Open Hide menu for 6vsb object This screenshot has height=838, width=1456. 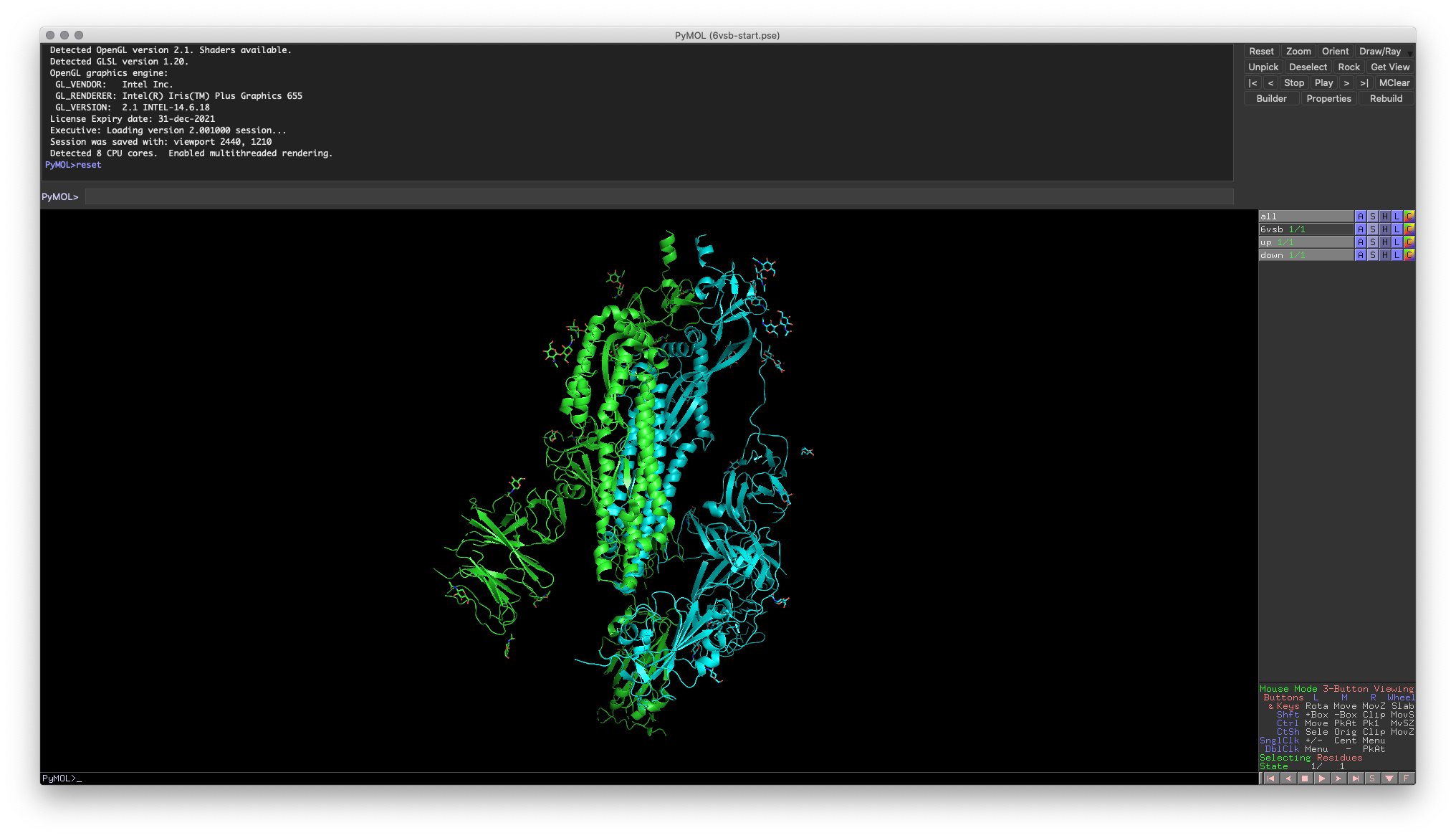click(1385, 229)
